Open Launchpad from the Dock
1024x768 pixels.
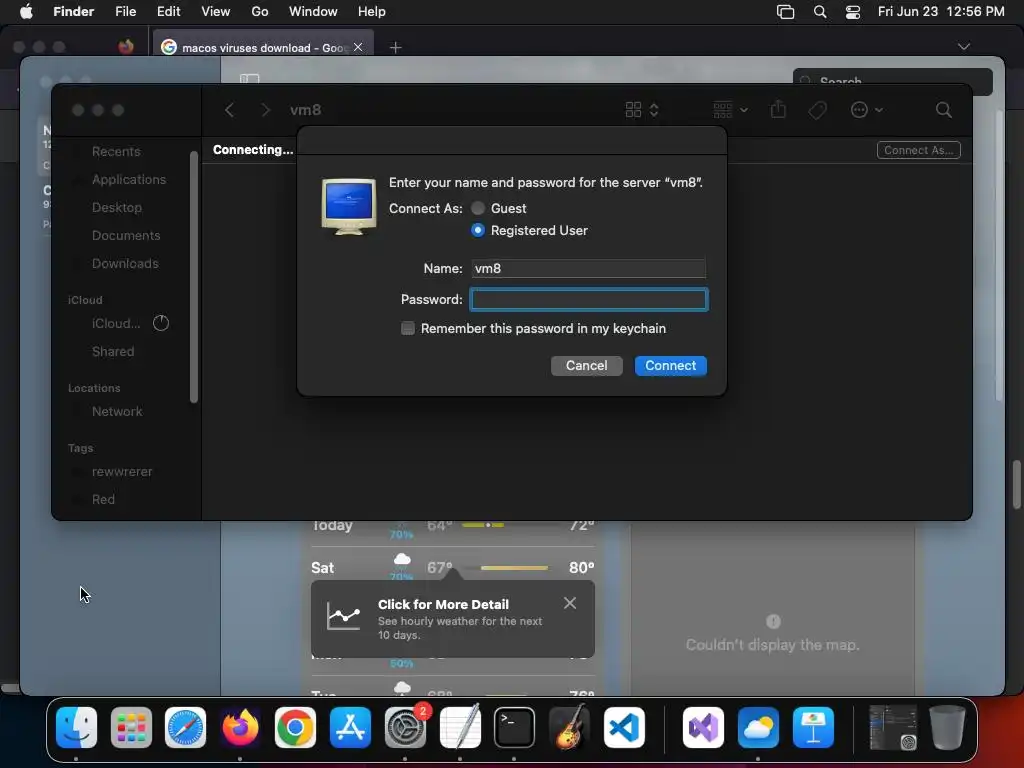[x=131, y=728]
